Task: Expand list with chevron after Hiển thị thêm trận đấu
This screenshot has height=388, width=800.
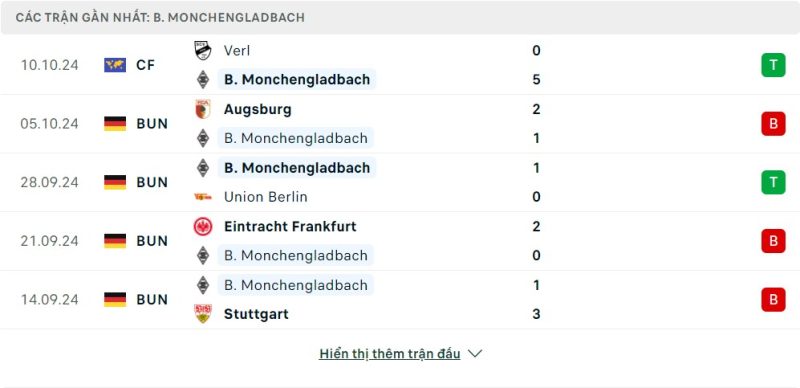Action: click(475, 354)
